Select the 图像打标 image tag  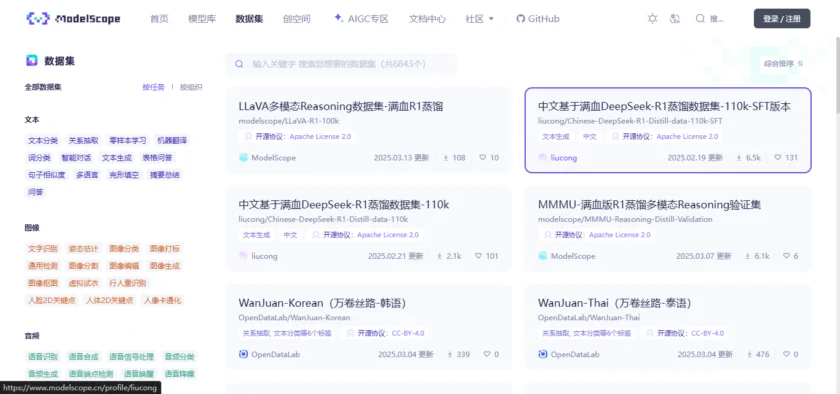click(x=164, y=249)
